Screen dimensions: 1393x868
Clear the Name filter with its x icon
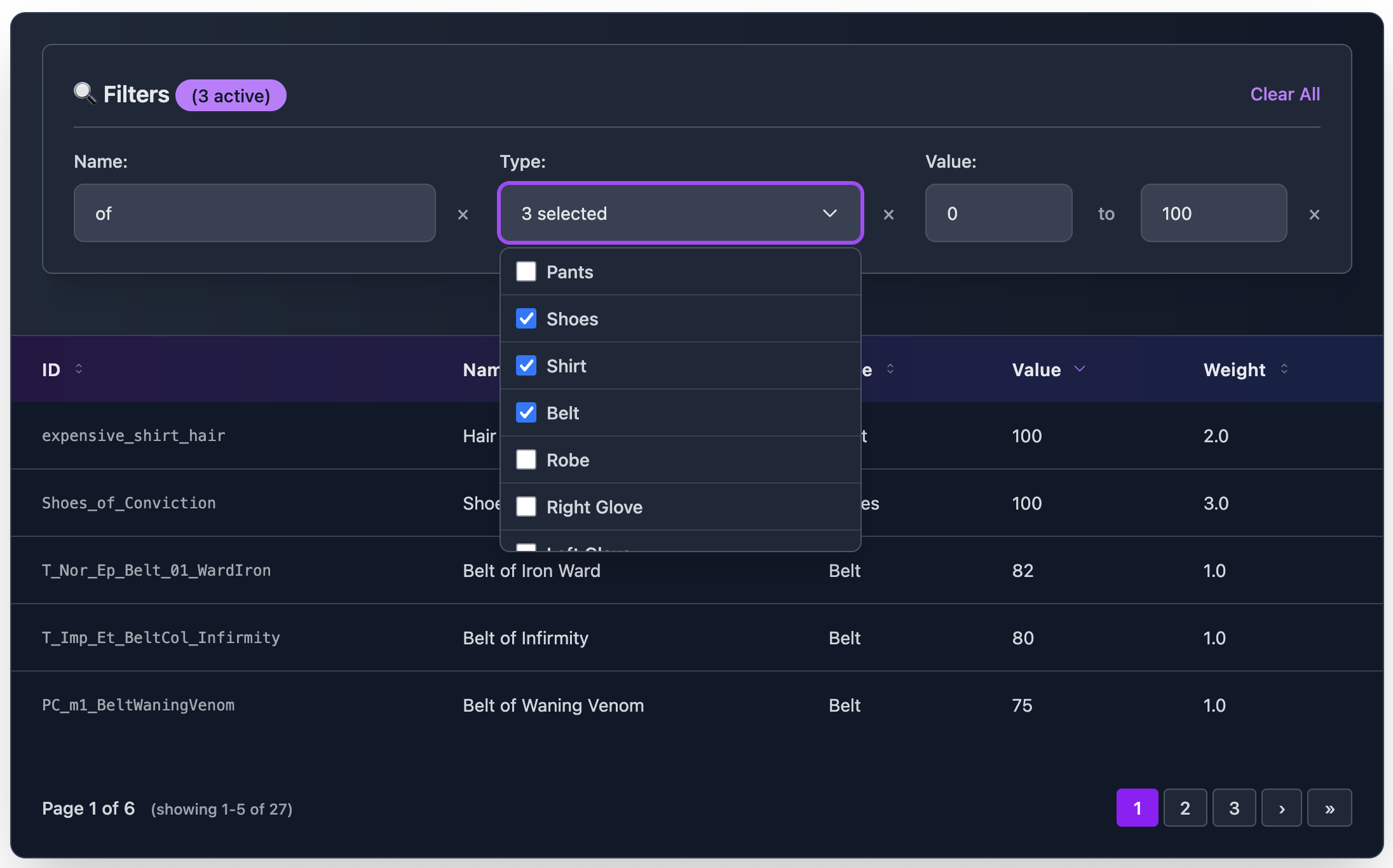(463, 214)
